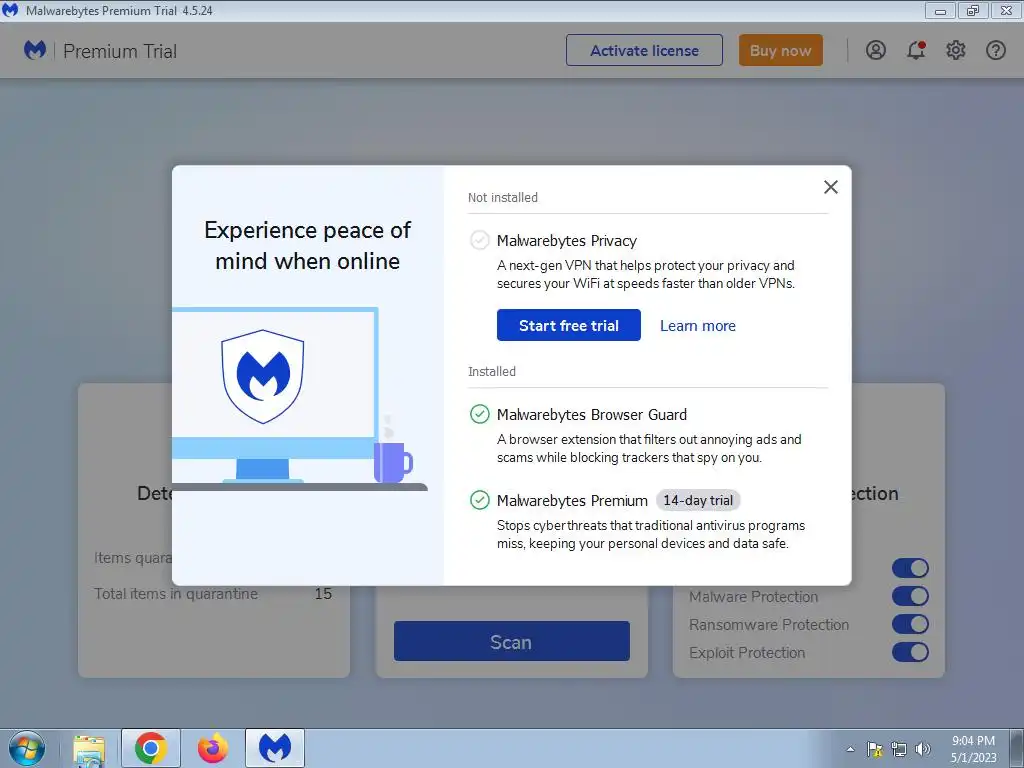1024x768 pixels.
Task: Click the quarantine count 15
Action: point(323,594)
